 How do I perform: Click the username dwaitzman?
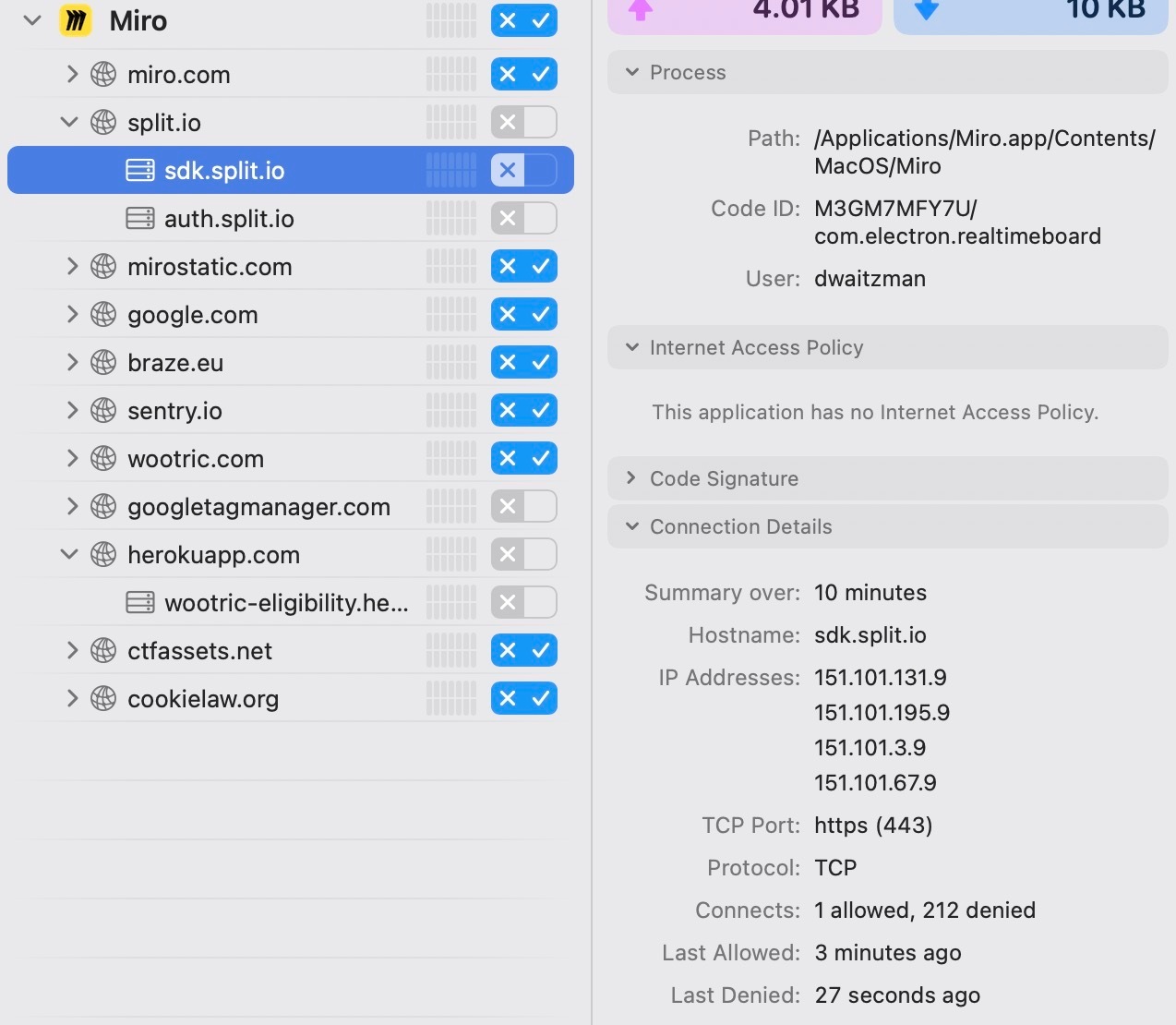870,279
